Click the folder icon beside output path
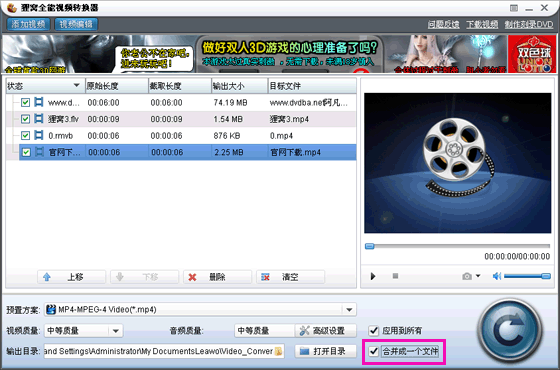The height and width of the screenshot is (370, 560). pos(279,351)
